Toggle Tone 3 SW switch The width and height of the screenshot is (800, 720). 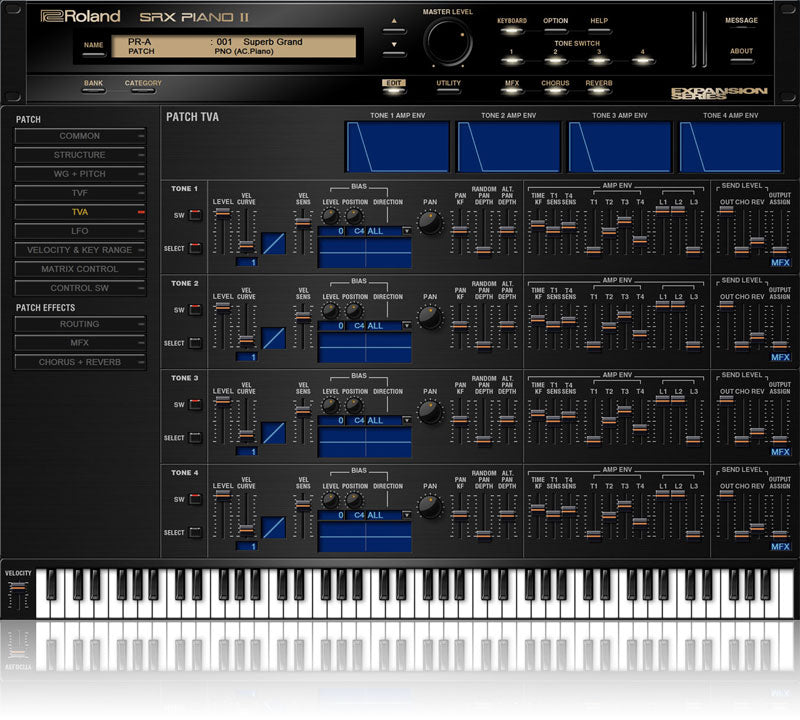pyautogui.click(x=195, y=405)
